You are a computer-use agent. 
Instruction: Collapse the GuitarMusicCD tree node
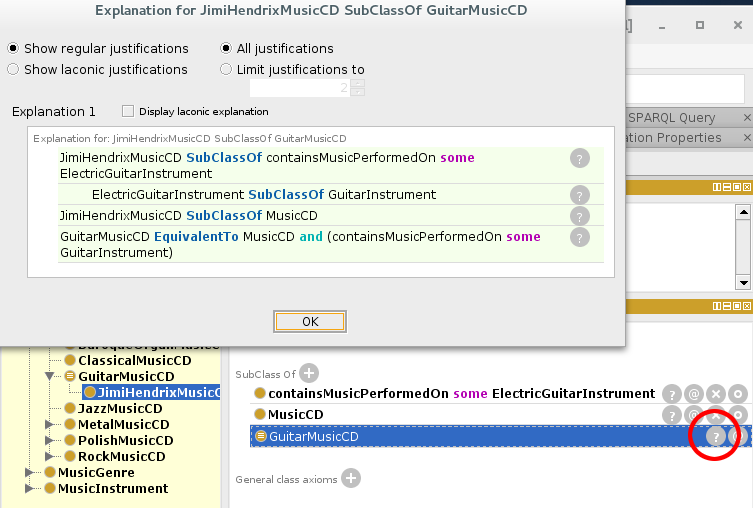pyautogui.click(x=49, y=376)
